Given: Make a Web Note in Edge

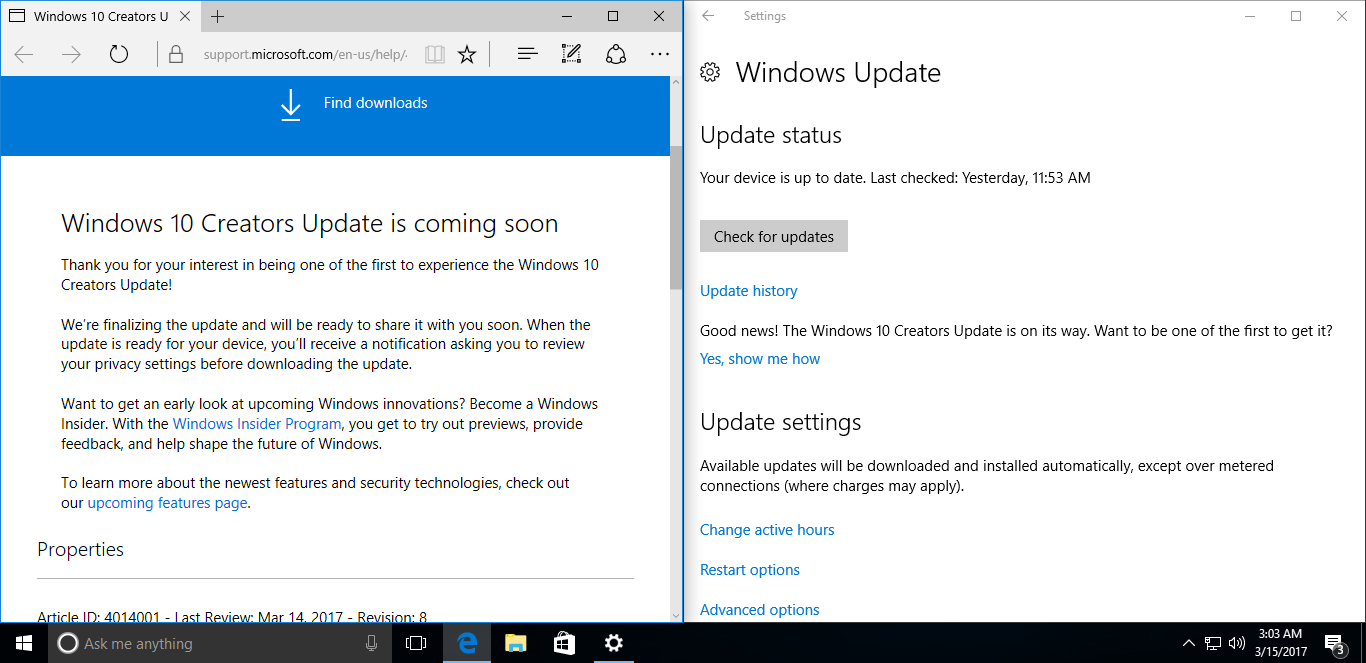Looking at the screenshot, I should pos(571,54).
